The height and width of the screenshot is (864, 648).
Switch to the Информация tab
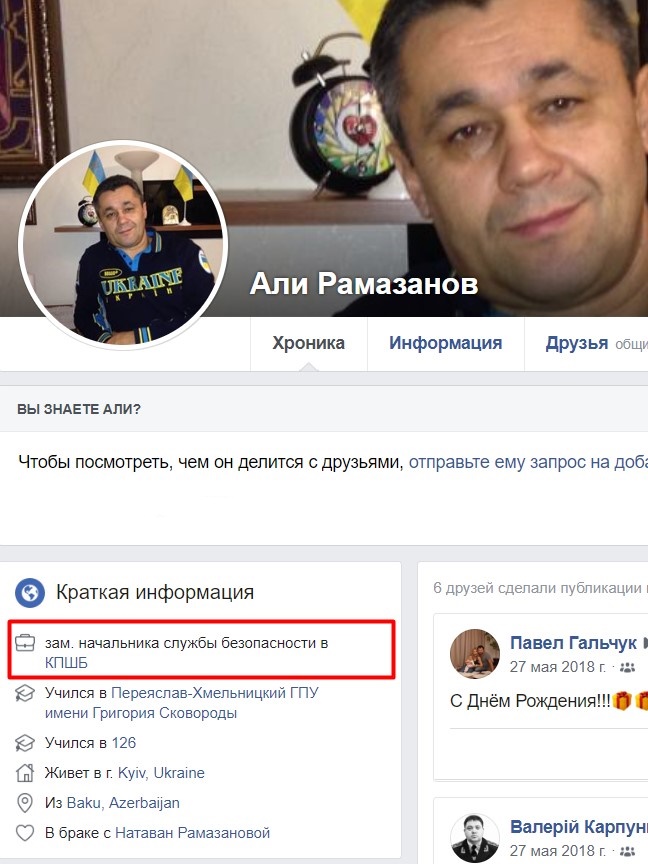(445, 343)
